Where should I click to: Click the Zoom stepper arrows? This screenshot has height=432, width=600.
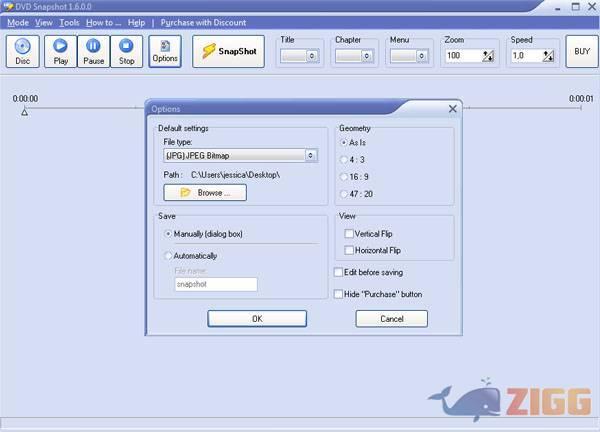point(488,56)
